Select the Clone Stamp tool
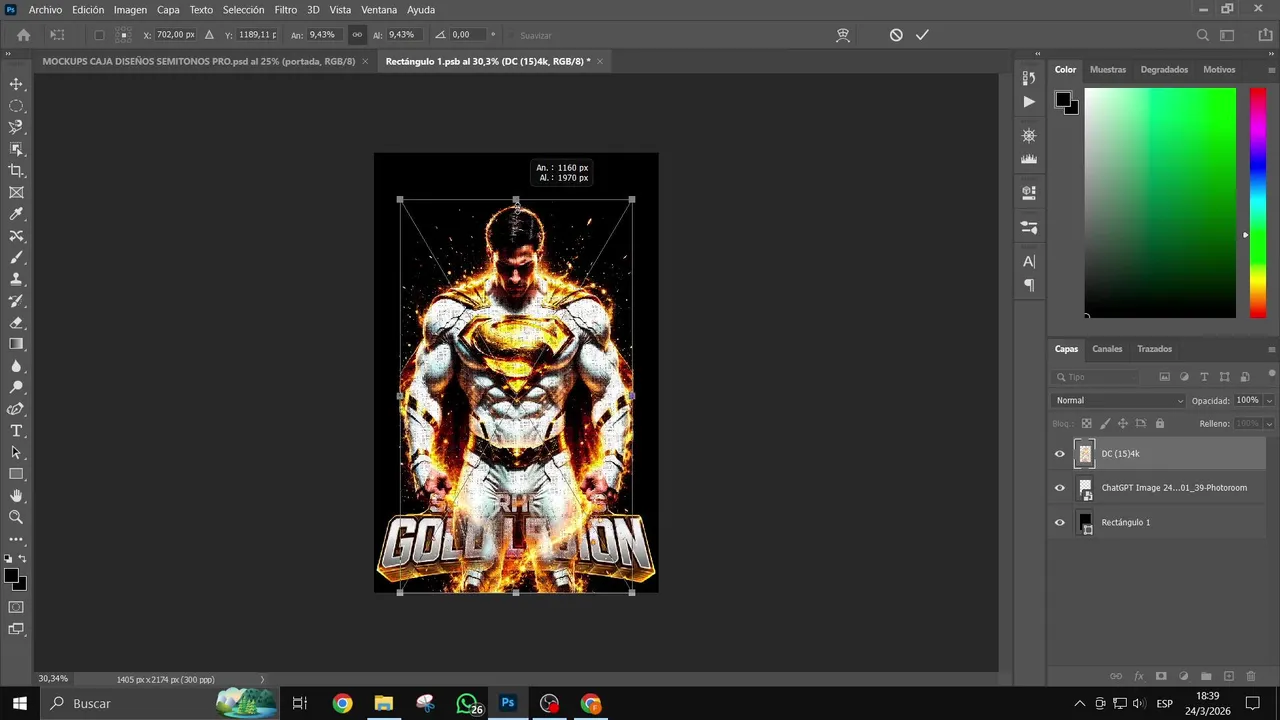1280x720 pixels. [16, 279]
